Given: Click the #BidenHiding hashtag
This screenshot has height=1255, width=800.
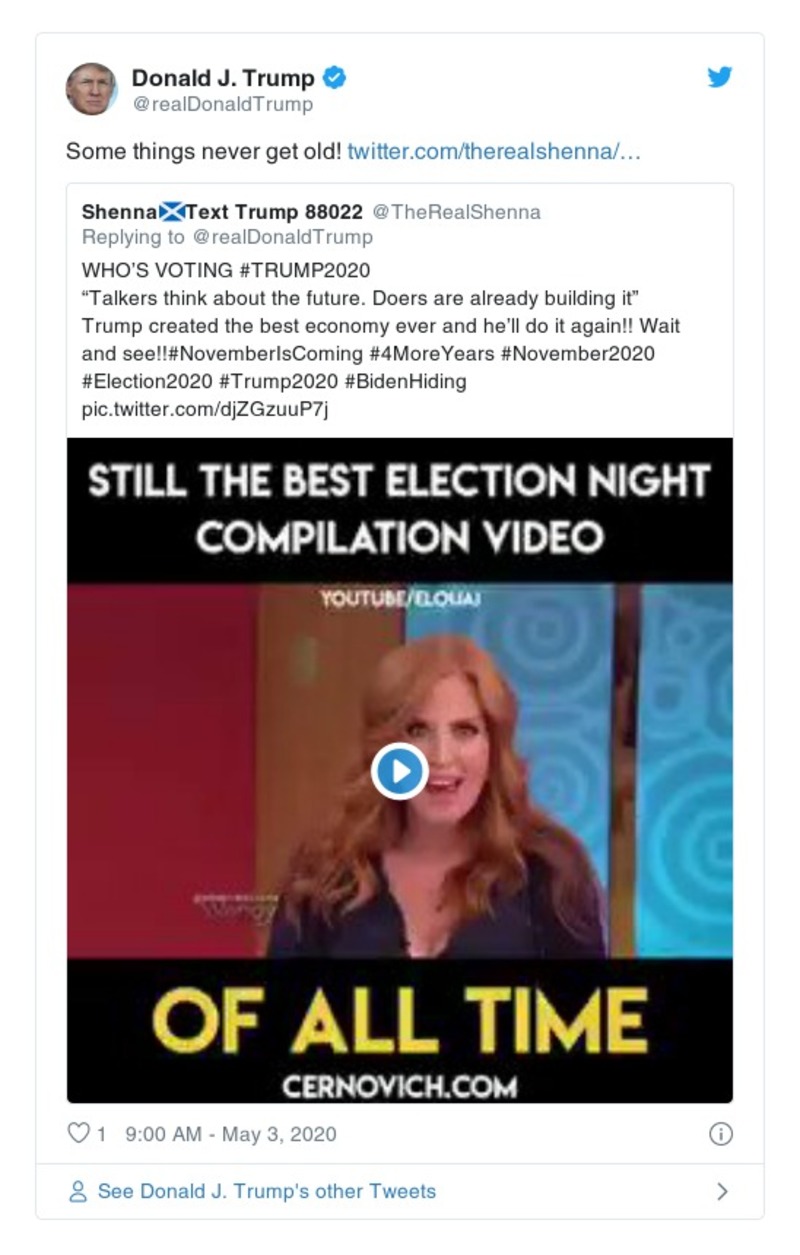Looking at the screenshot, I should tap(406, 382).
